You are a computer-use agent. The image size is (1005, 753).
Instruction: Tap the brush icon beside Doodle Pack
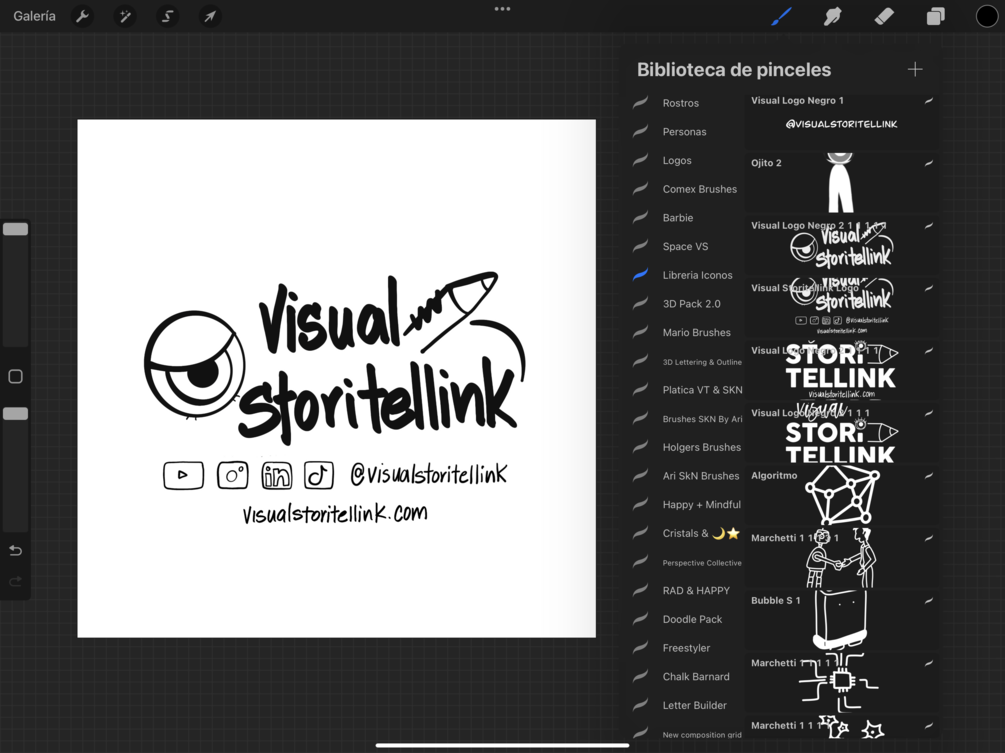pyautogui.click(x=640, y=619)
